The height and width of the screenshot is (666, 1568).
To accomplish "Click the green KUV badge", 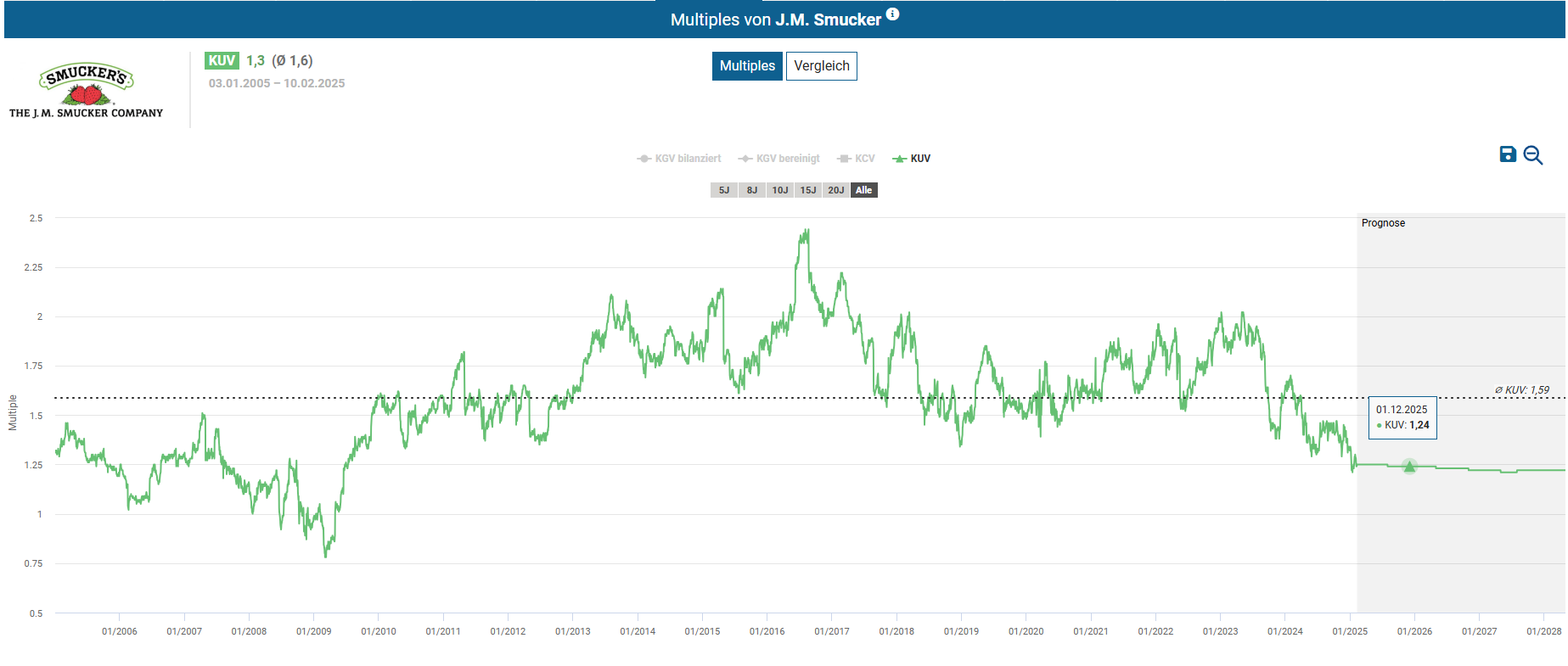I will 222,61.
